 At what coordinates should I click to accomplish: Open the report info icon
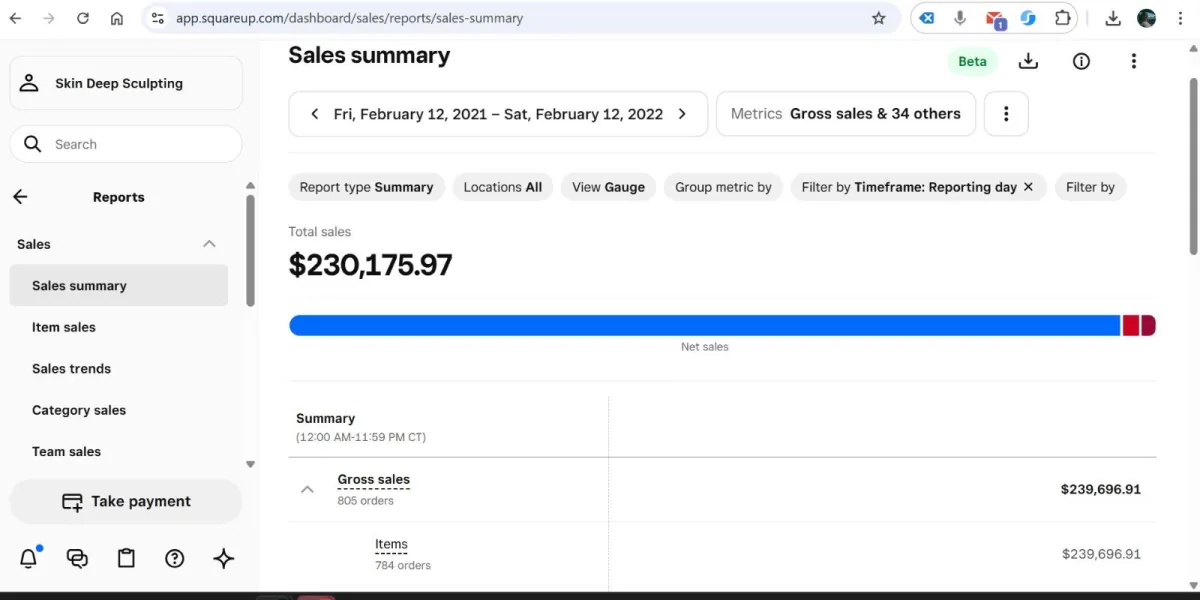(1081, 61)
